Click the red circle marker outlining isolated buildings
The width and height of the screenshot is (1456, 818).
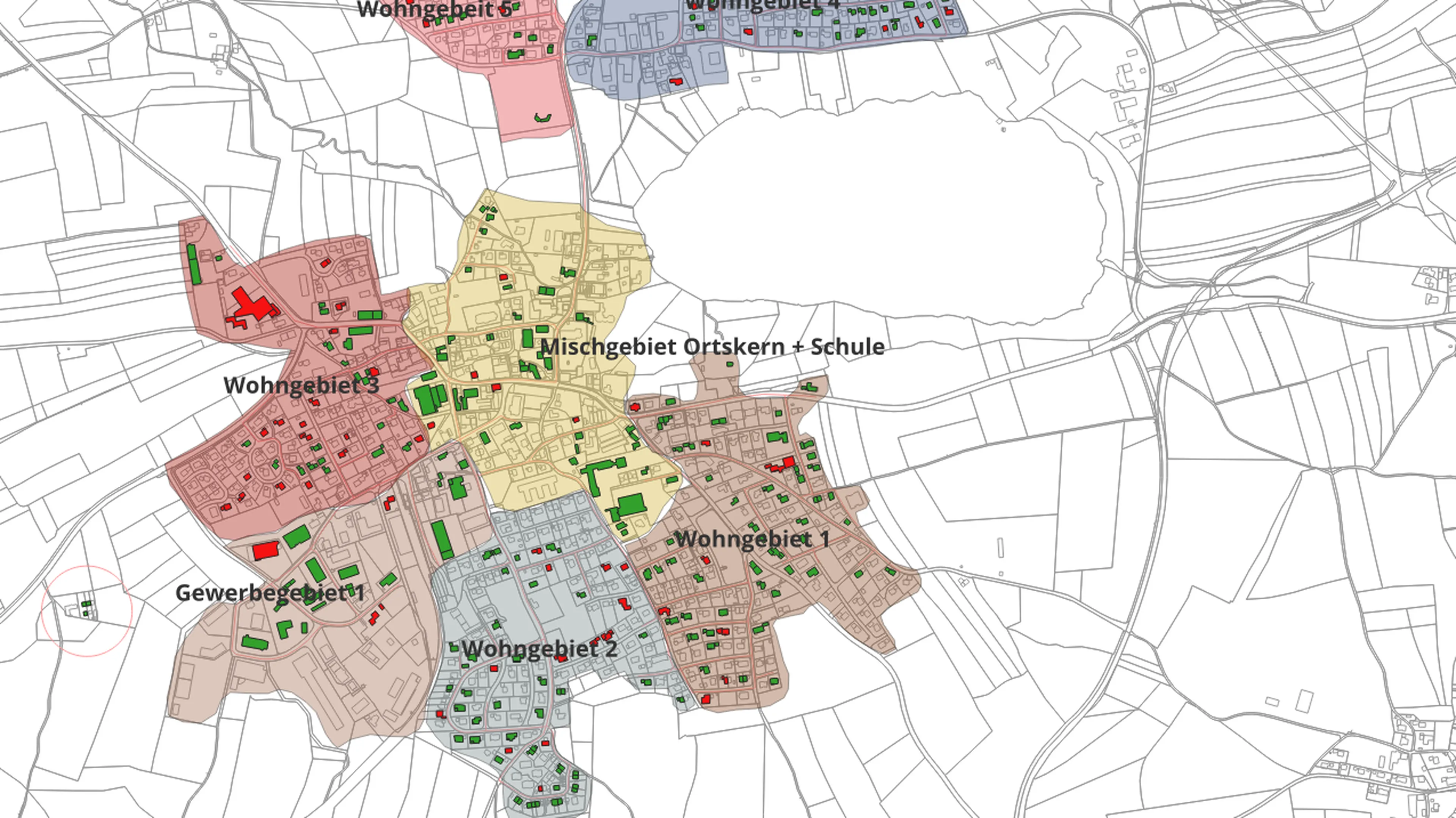click(86, 611)
